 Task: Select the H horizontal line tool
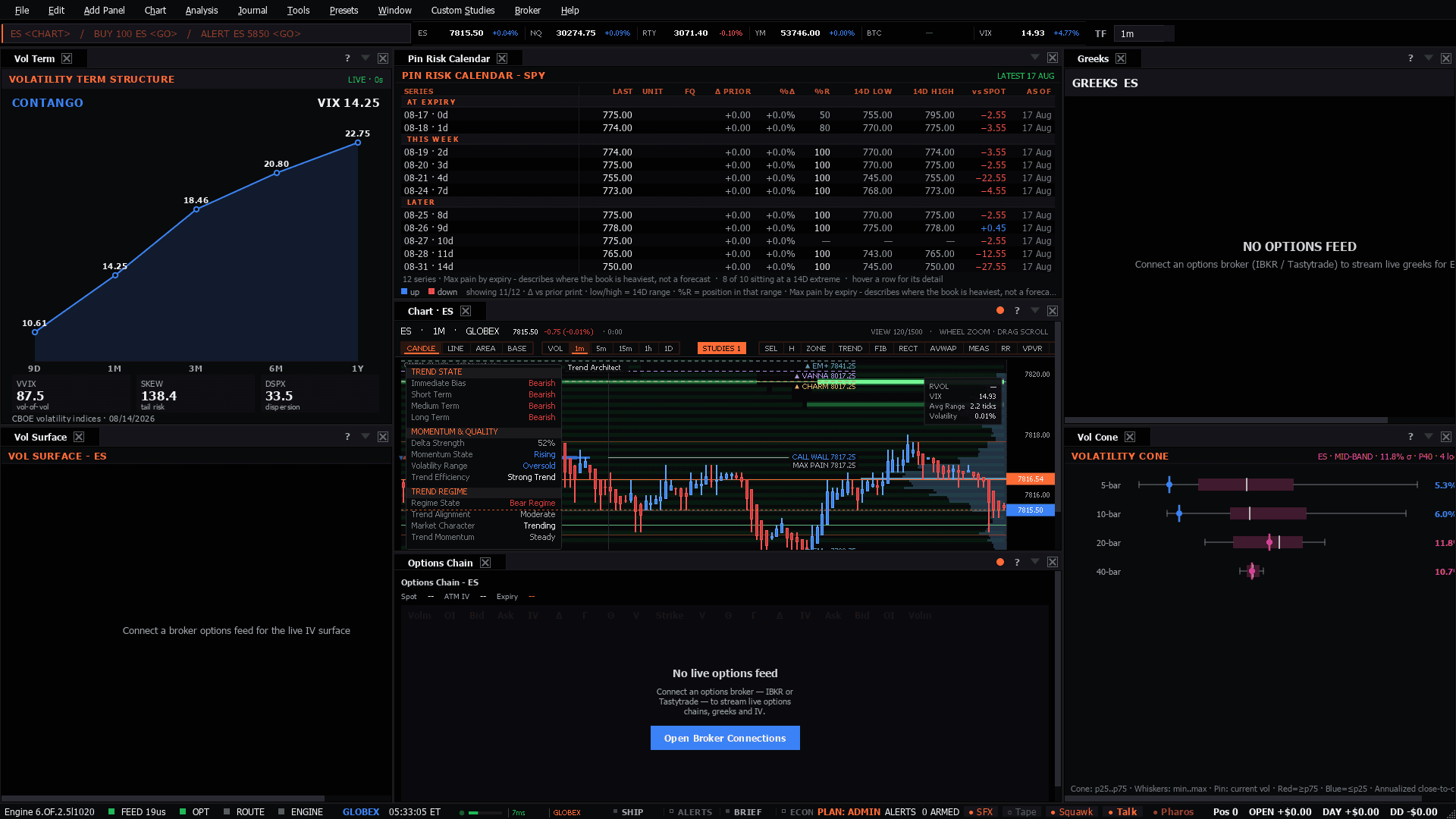coord(792,349)
